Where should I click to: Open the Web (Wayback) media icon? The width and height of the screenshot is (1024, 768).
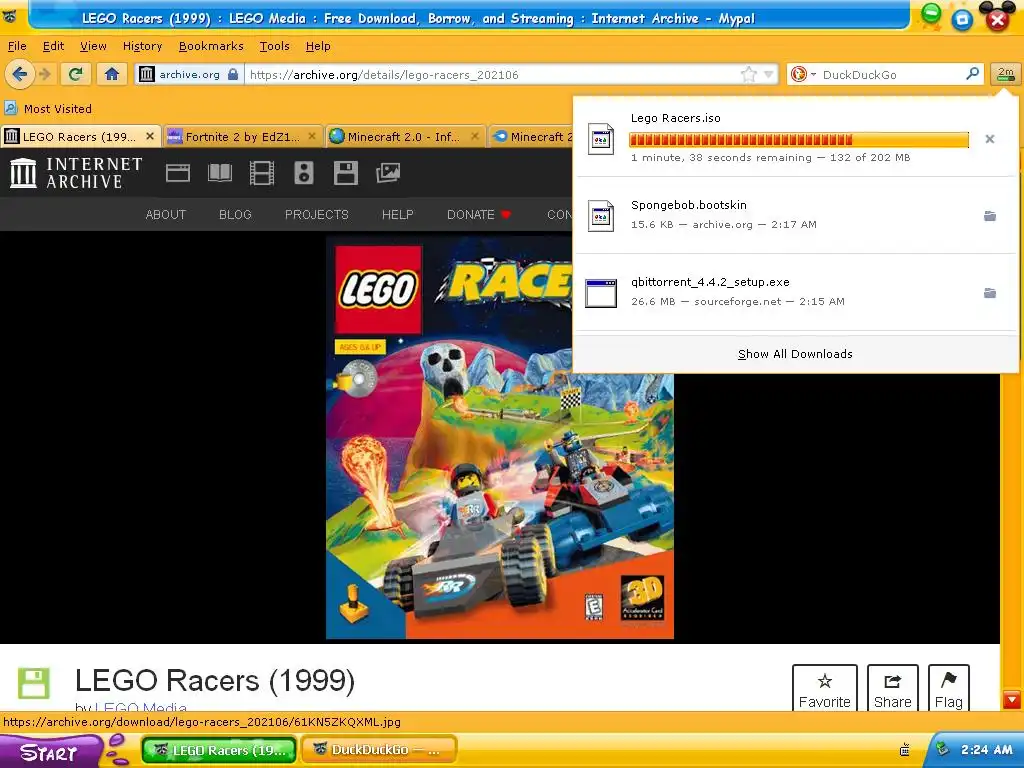point(178,173)
